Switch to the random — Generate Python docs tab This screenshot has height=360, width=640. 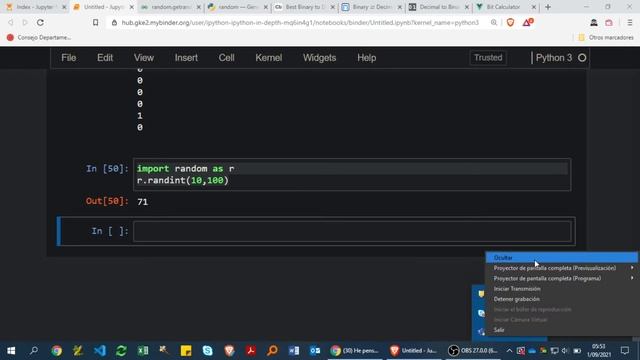pyautogui.click(x=237, y=7)
